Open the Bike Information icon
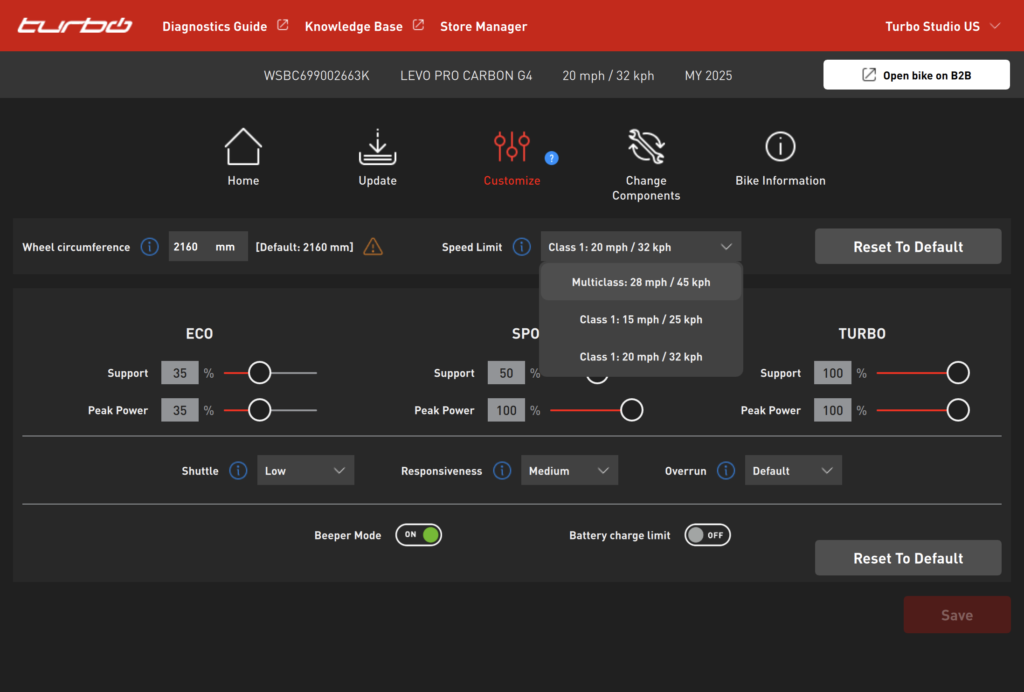Screen dimensions: 1024x692 coord(780,147)
